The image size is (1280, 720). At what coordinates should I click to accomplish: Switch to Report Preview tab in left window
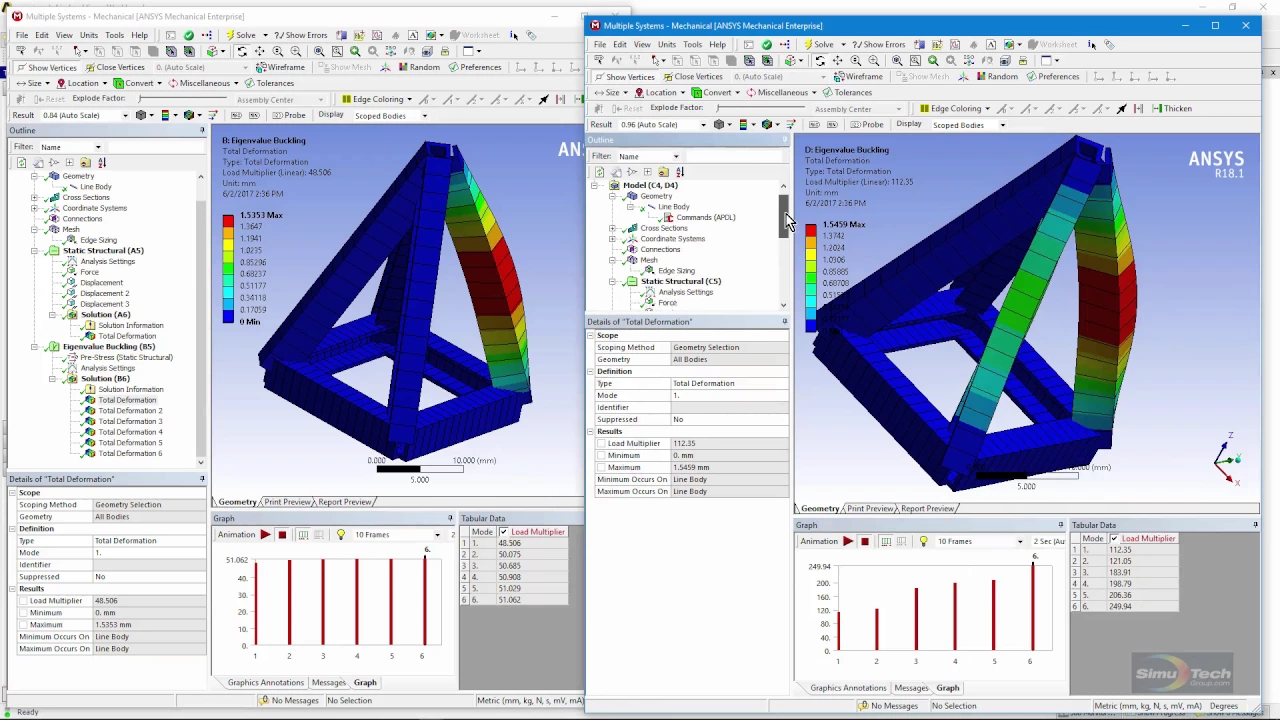point(344,502)
